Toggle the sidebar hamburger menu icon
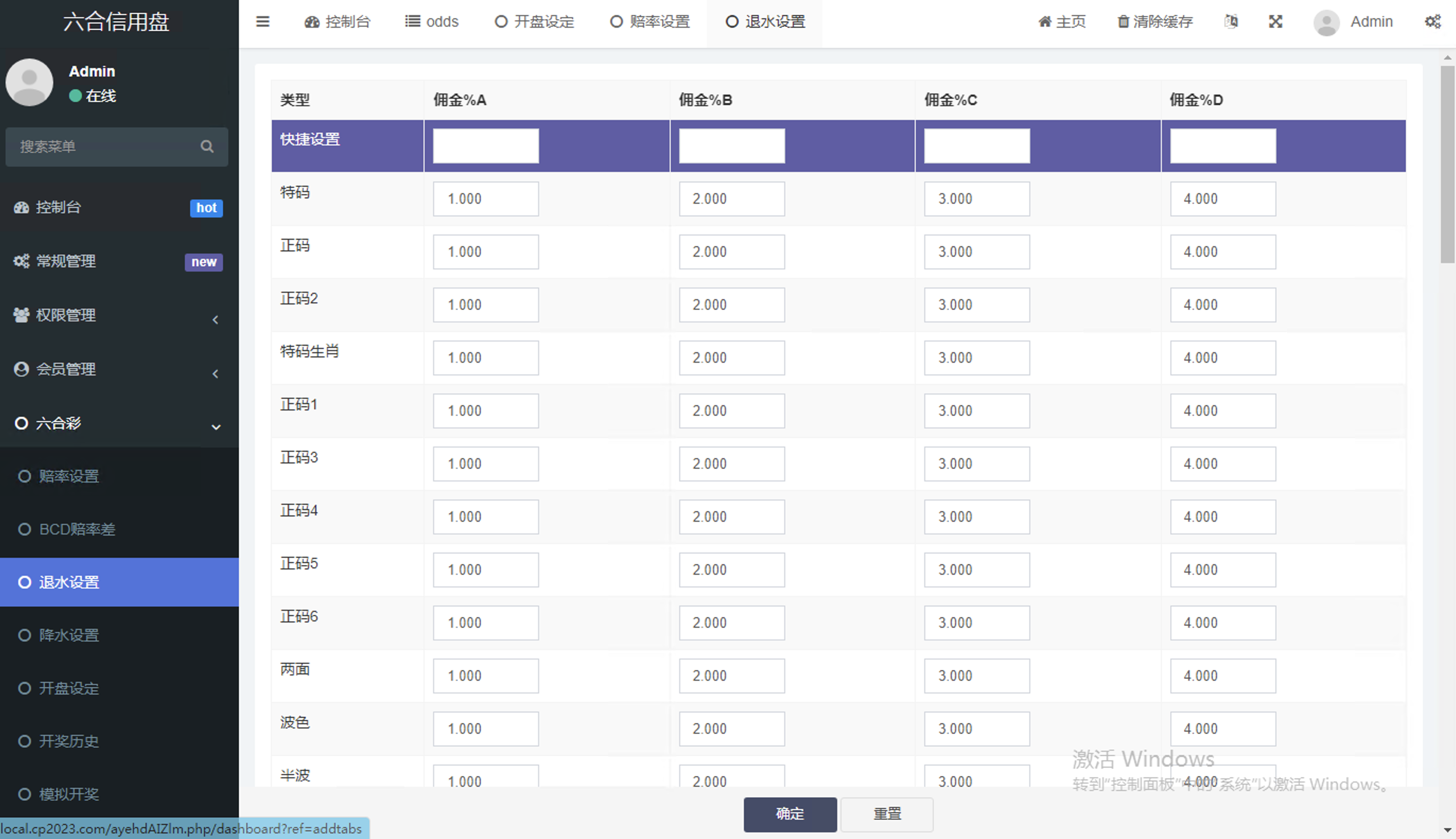This screenshot has height=839, width=1456. [262, 22]
